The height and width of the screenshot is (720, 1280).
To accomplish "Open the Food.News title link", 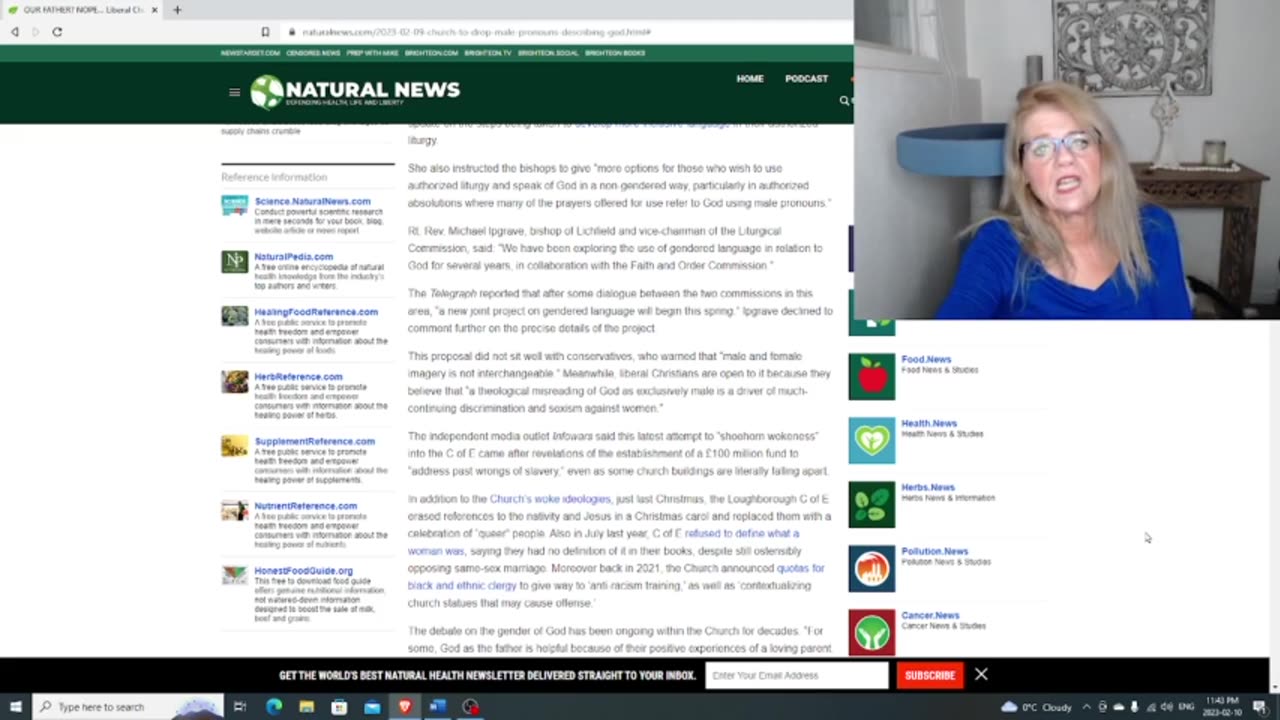I will (926, 359).
